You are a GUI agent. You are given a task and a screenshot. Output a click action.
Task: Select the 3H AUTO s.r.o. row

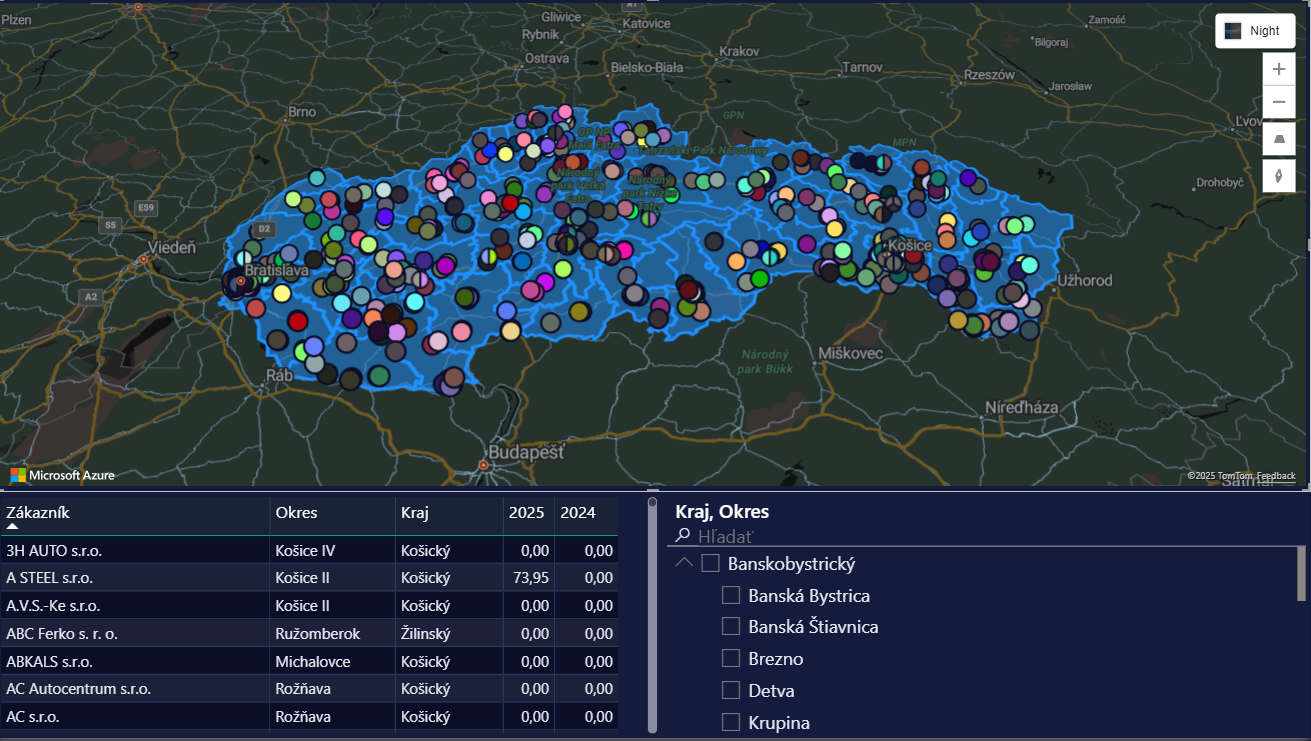click(x=309, y=550)
